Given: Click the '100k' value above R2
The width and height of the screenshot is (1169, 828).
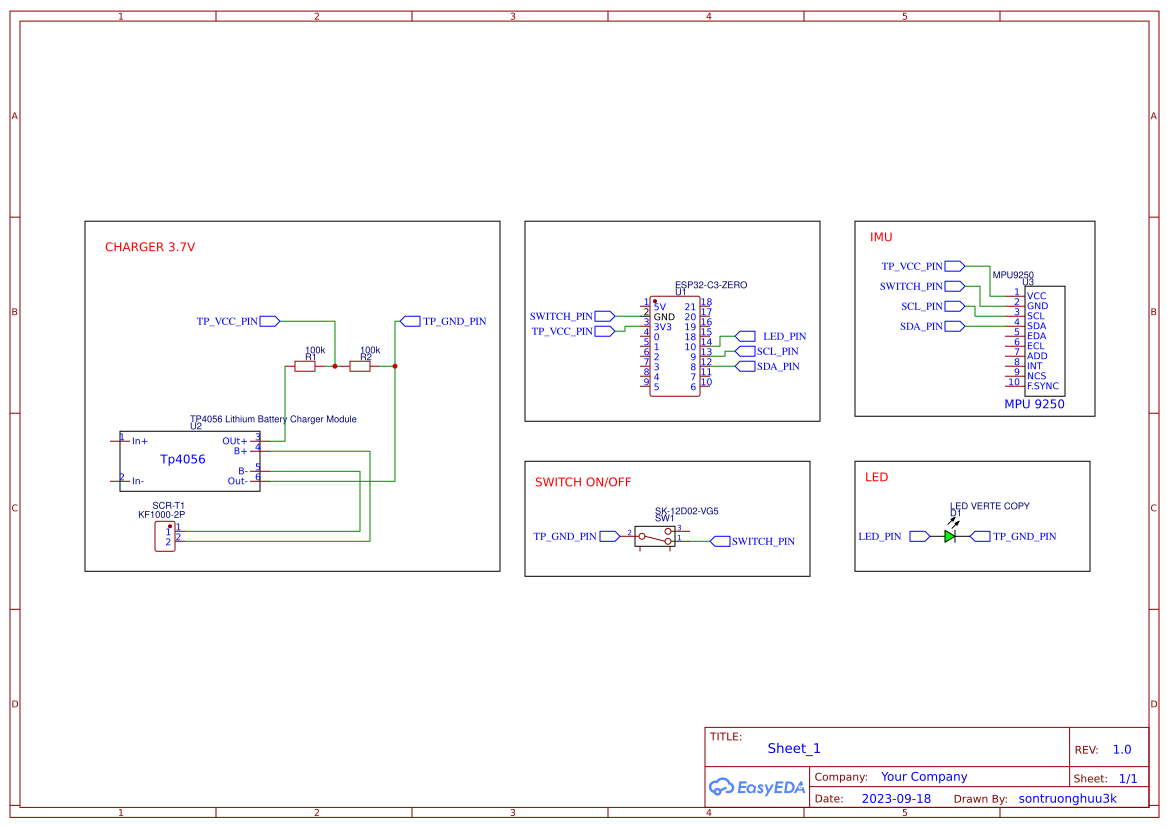Looking at the screenshot, I should click(370, 350).
